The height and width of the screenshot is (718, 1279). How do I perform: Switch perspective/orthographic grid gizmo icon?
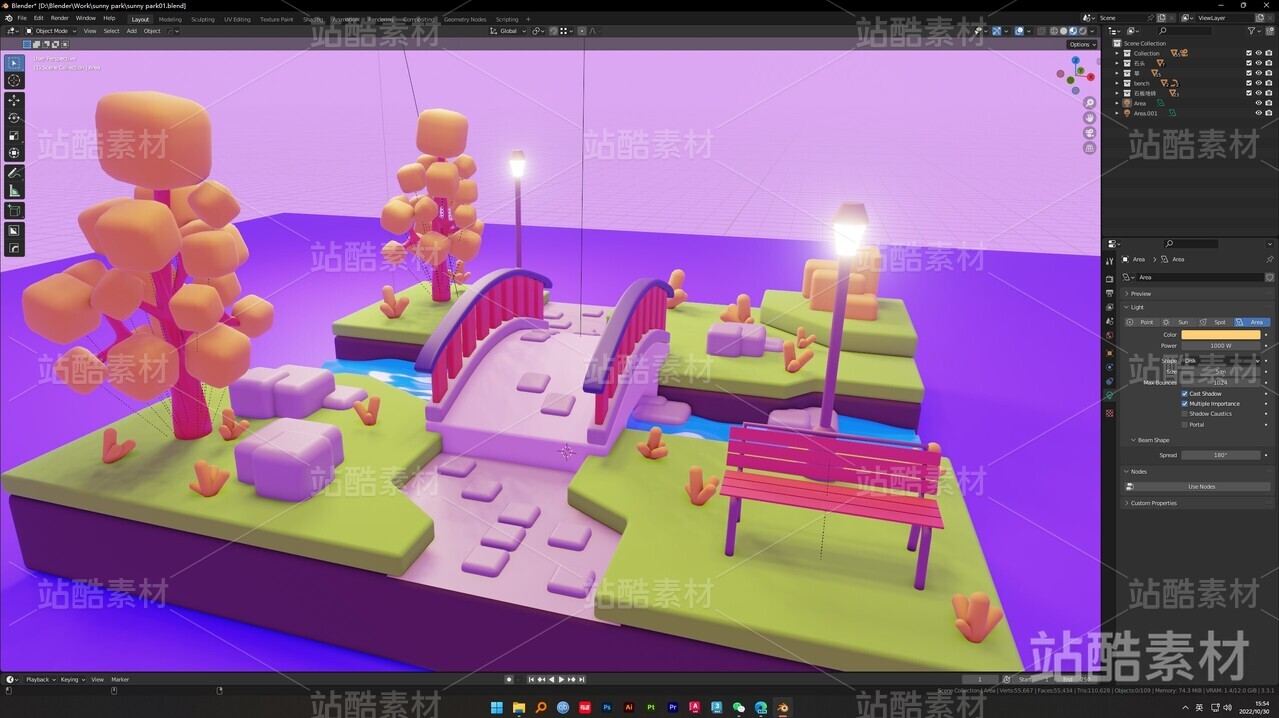[x=1089, y=148]
